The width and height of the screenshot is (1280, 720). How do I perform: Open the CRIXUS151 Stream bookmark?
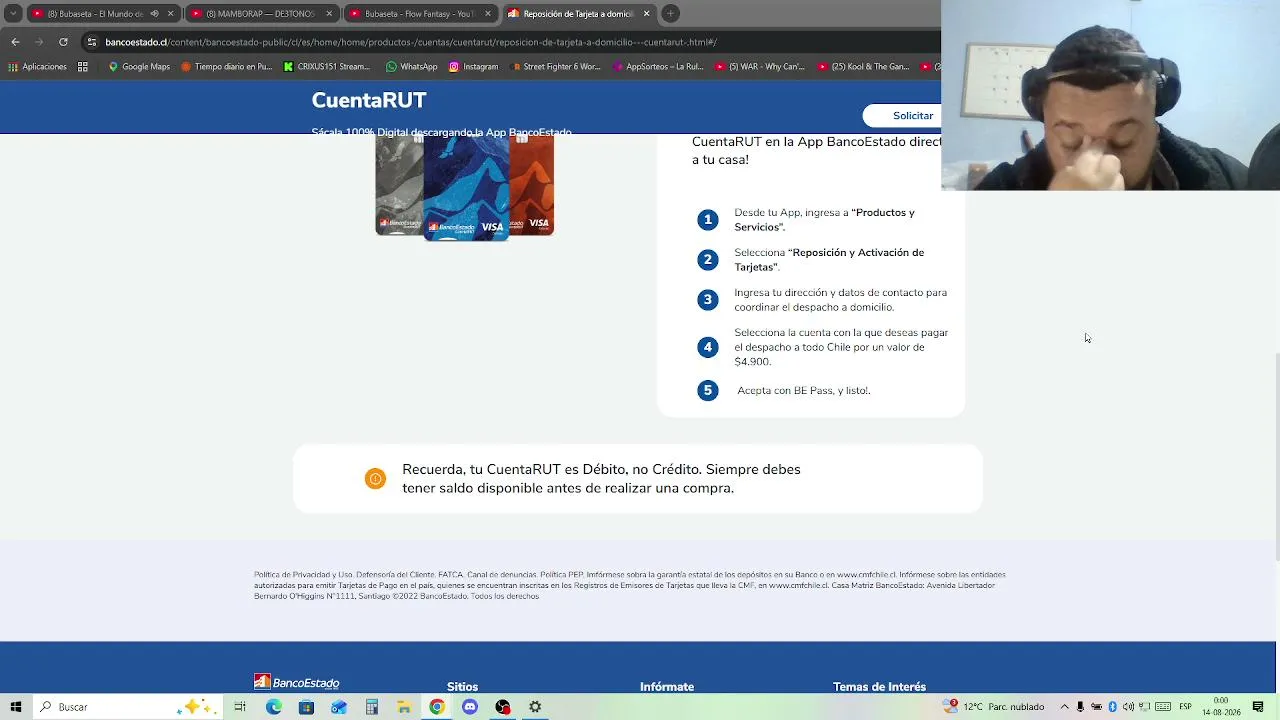pyautogui.click(x=326, y=67)
